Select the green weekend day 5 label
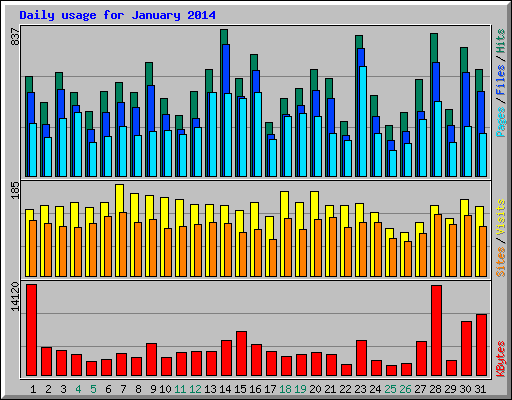512x400 pixels. 93,389
